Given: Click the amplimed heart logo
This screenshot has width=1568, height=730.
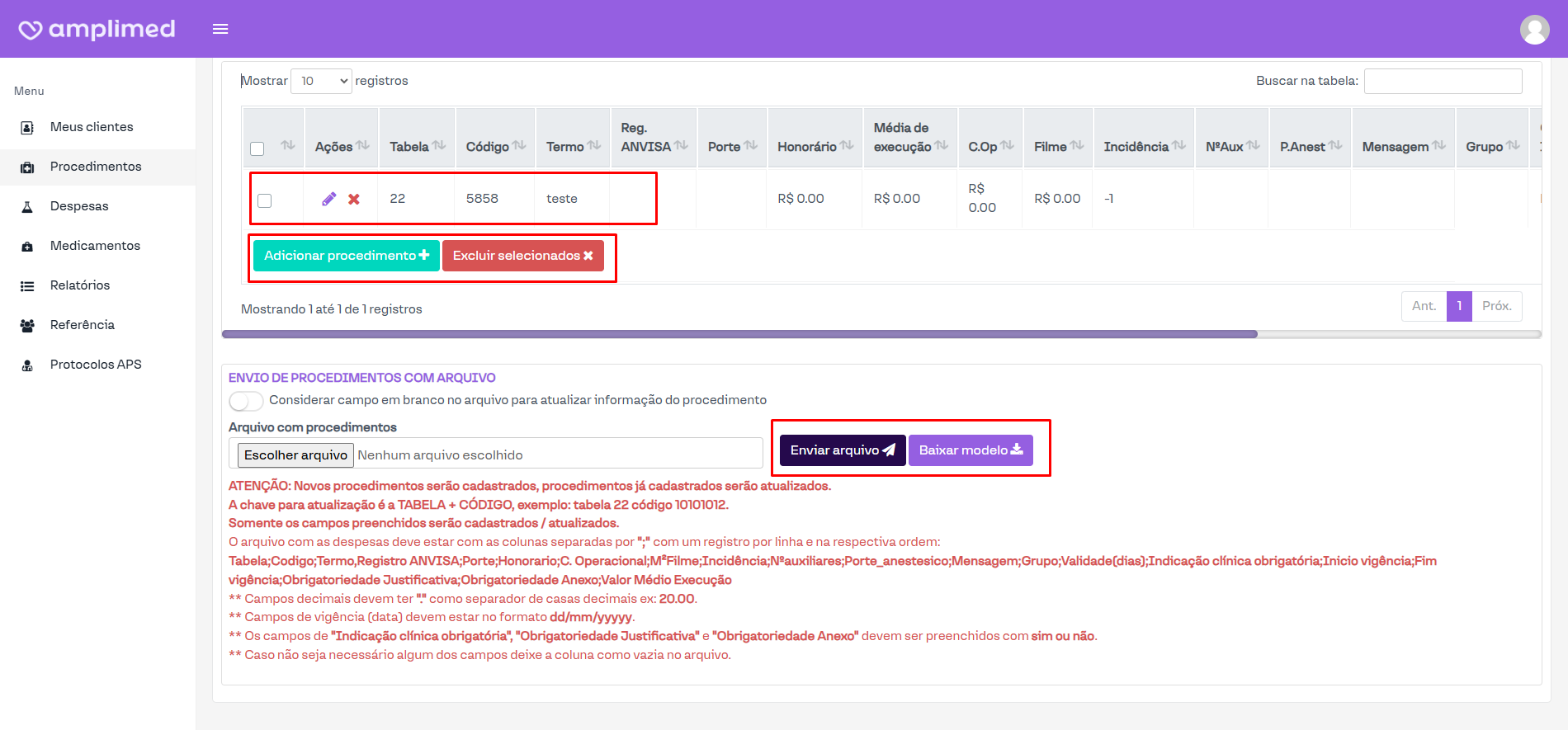Looking at the screenshot, I should coord(31,30).
